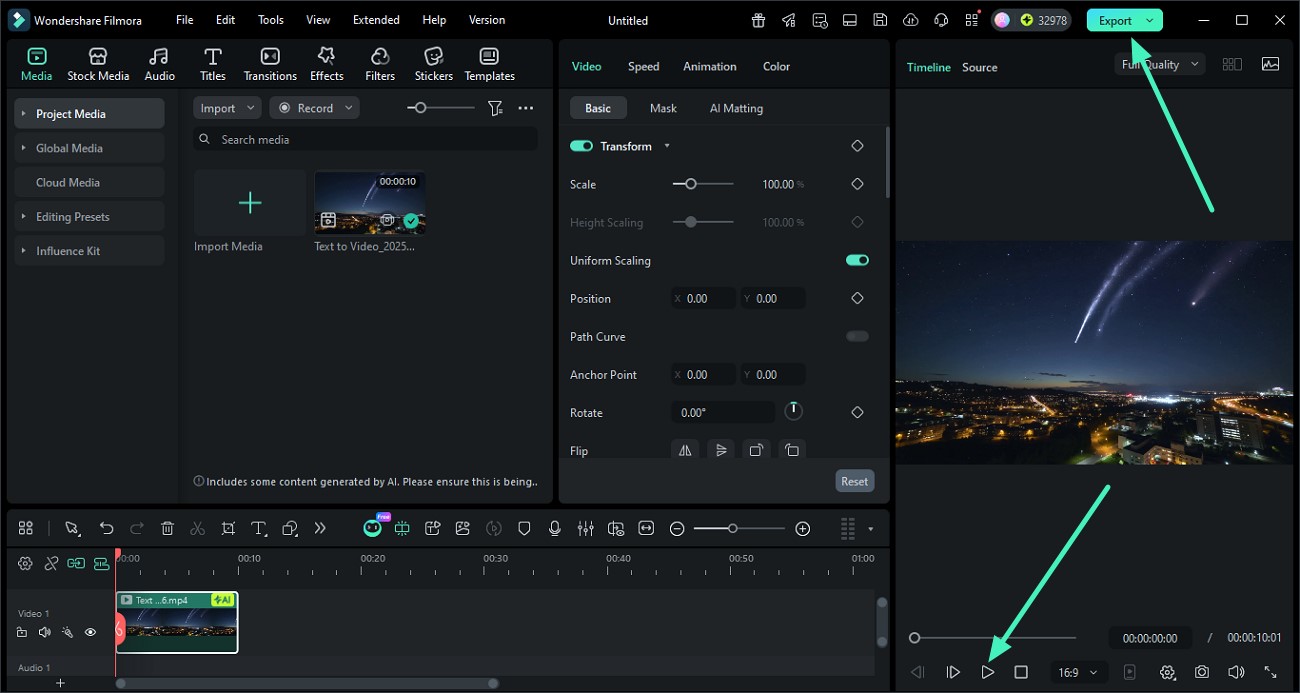The height and width of the screenshot is (693, 1300).
Task: Click the crop tool in the timeline toolbar
Action: click(228, 528)
